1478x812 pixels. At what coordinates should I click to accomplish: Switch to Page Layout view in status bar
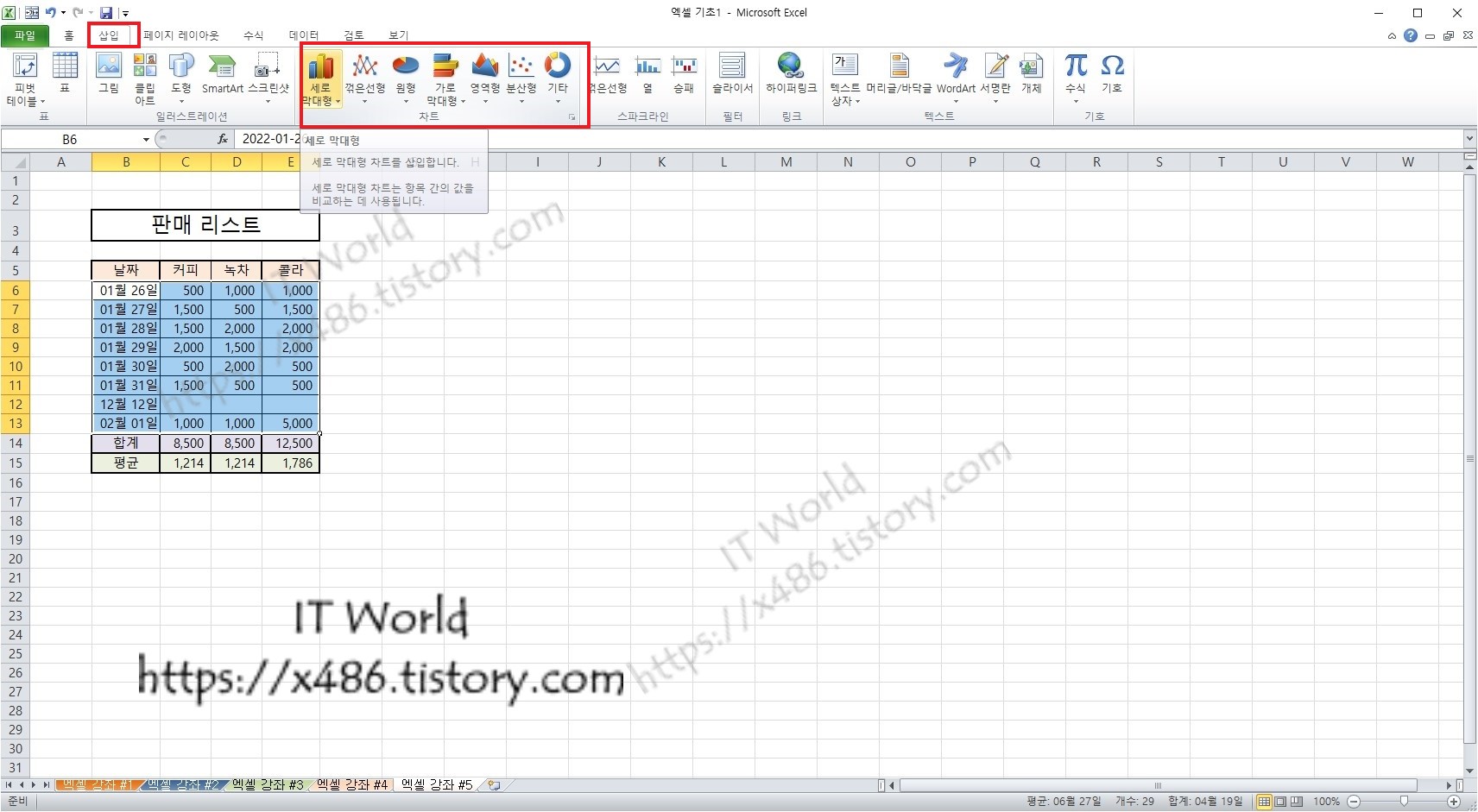point(1280,802)
